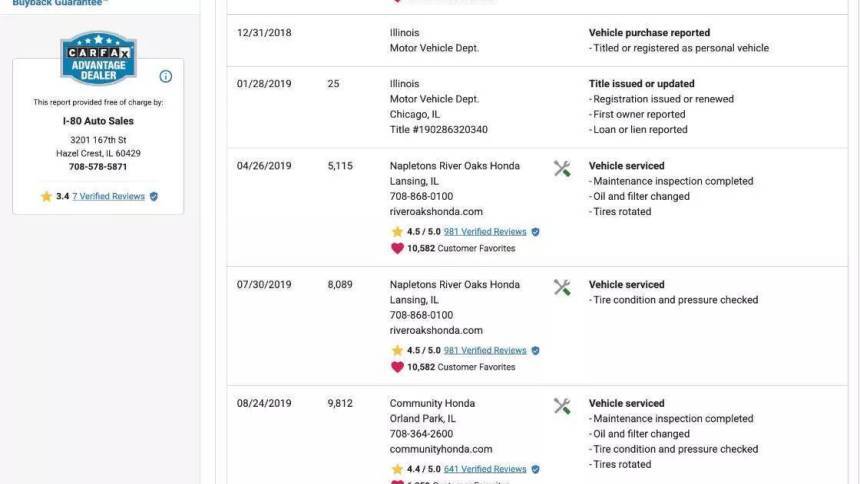Screen dimensions: 860x484
Task: Click the wrench icon for 08/24/2019 service
Action: click(x=562, y=406)
